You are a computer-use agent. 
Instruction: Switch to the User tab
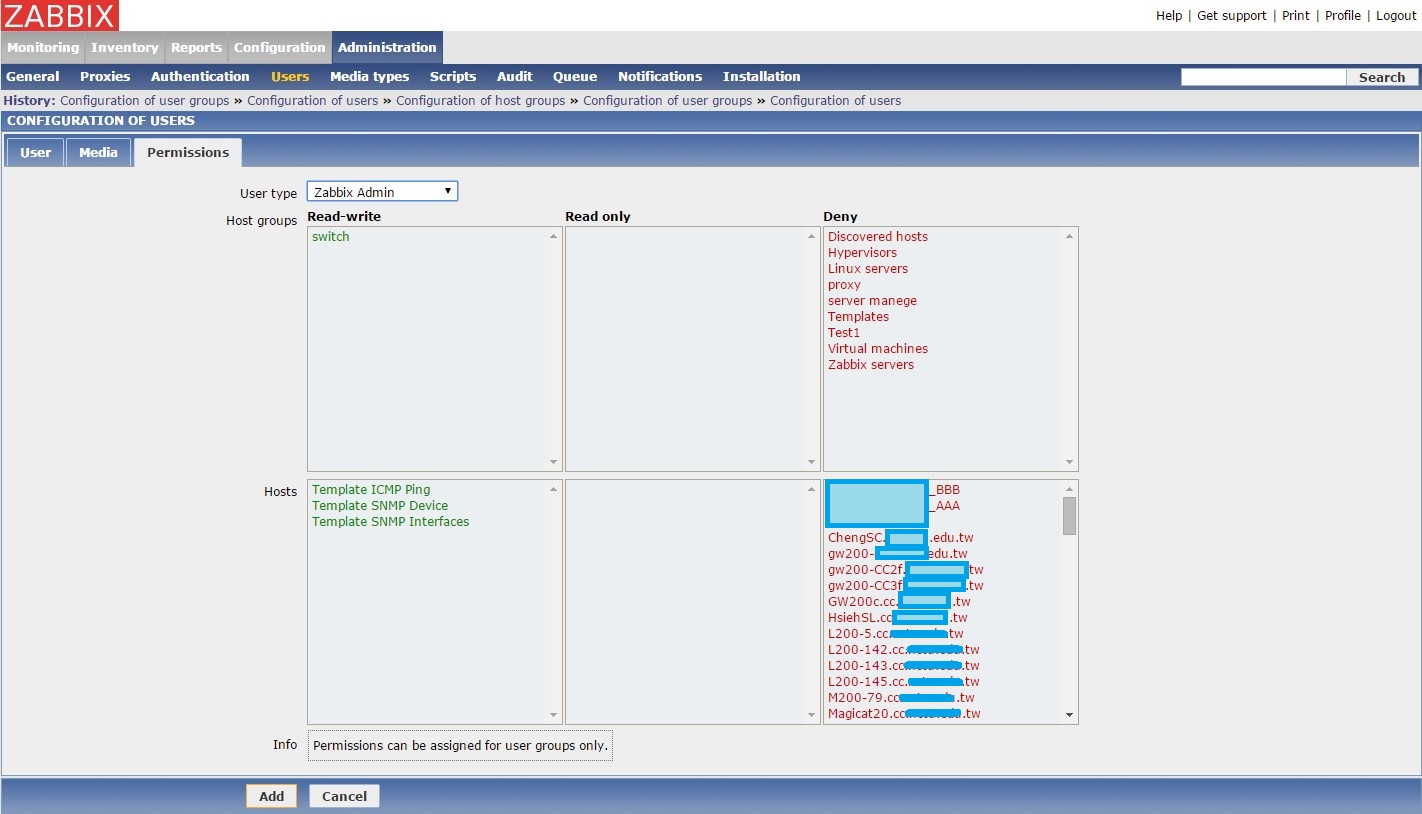coord(35,152)
